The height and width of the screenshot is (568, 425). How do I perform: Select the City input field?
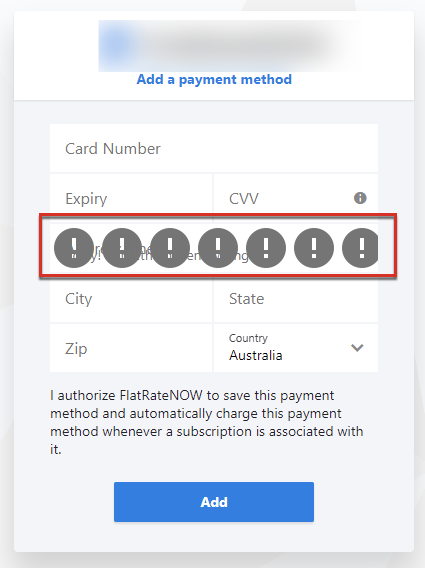tap(131, 299)
